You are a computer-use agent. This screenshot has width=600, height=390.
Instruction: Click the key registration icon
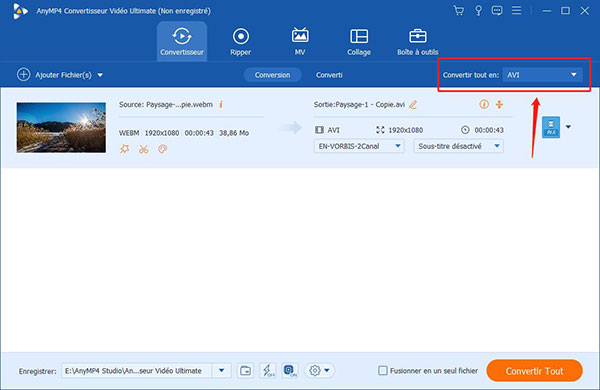tap(478, 11)
